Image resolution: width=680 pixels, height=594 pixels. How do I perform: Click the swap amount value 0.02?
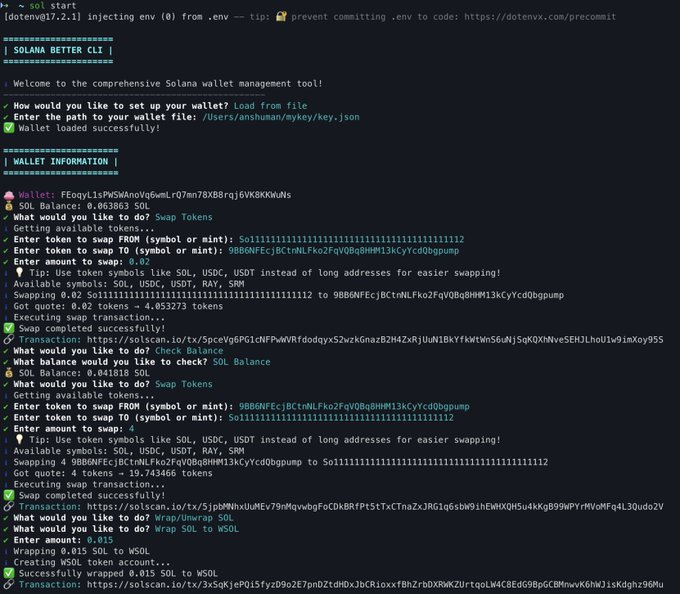click(x=139, y=262)
